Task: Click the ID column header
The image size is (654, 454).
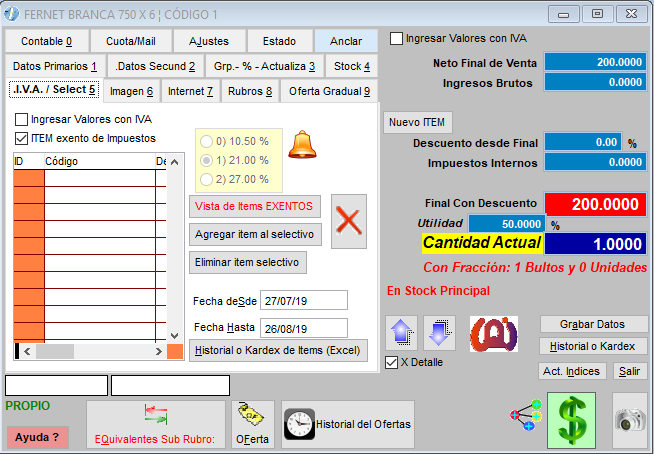Action: (29, 161)
